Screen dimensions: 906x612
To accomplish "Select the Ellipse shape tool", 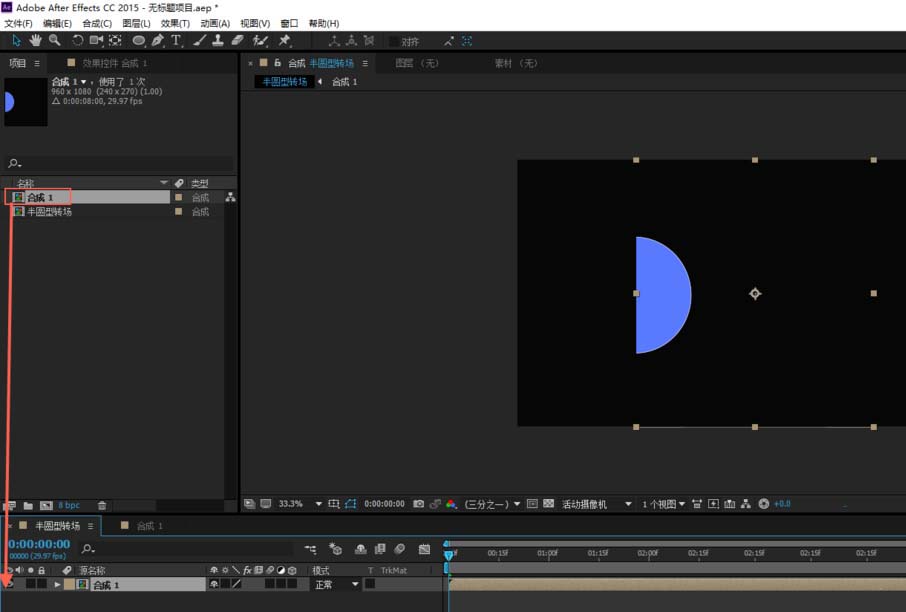I will pyautogui.click(x=139, y=40).
